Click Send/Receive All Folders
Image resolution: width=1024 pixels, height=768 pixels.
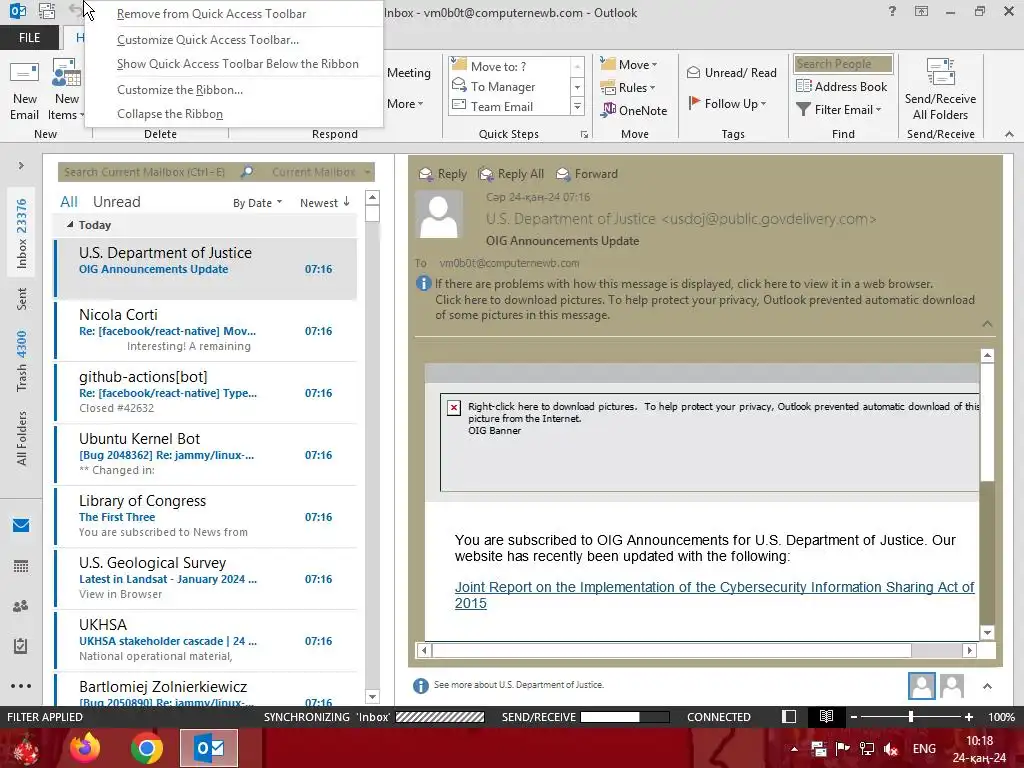tap(940, 90)
